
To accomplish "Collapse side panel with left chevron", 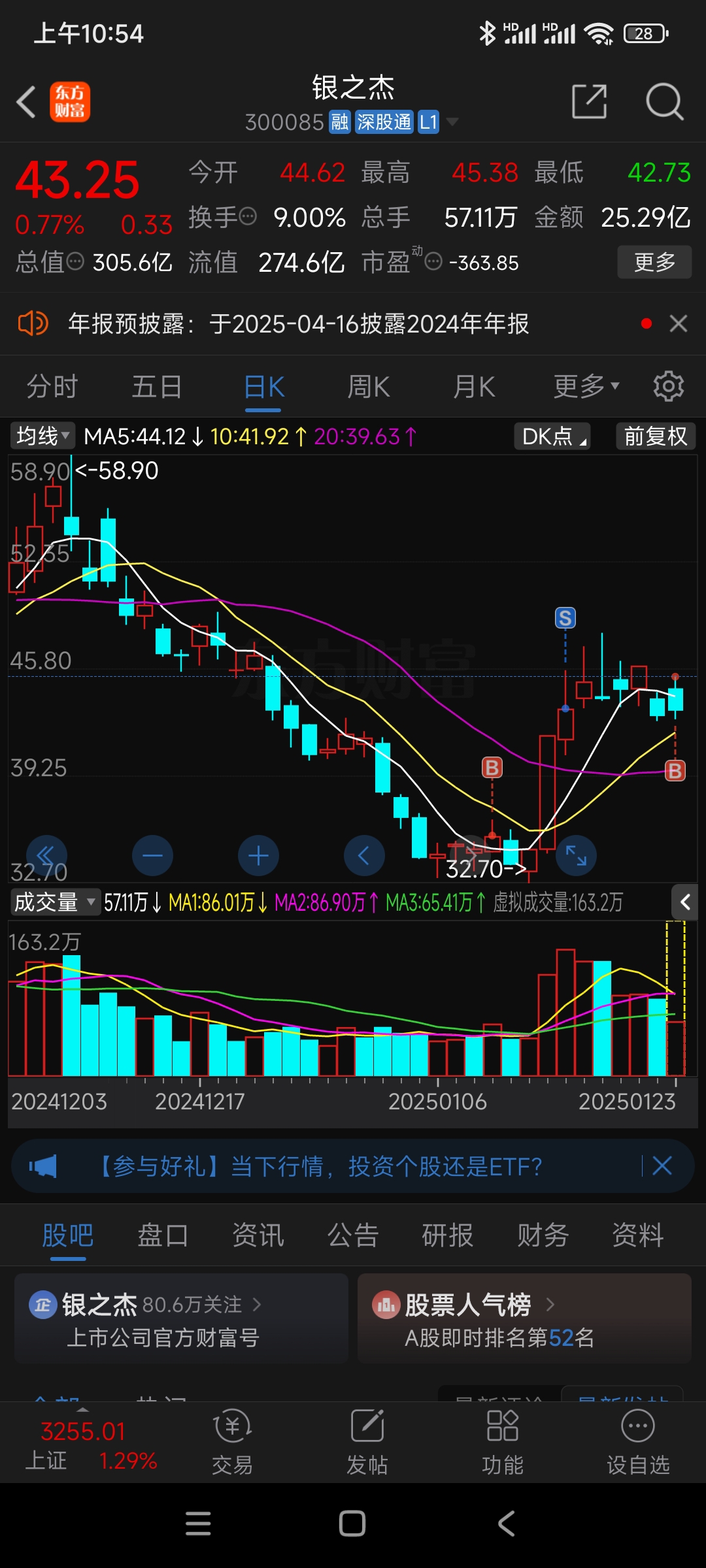I will (x=685, y=902).
